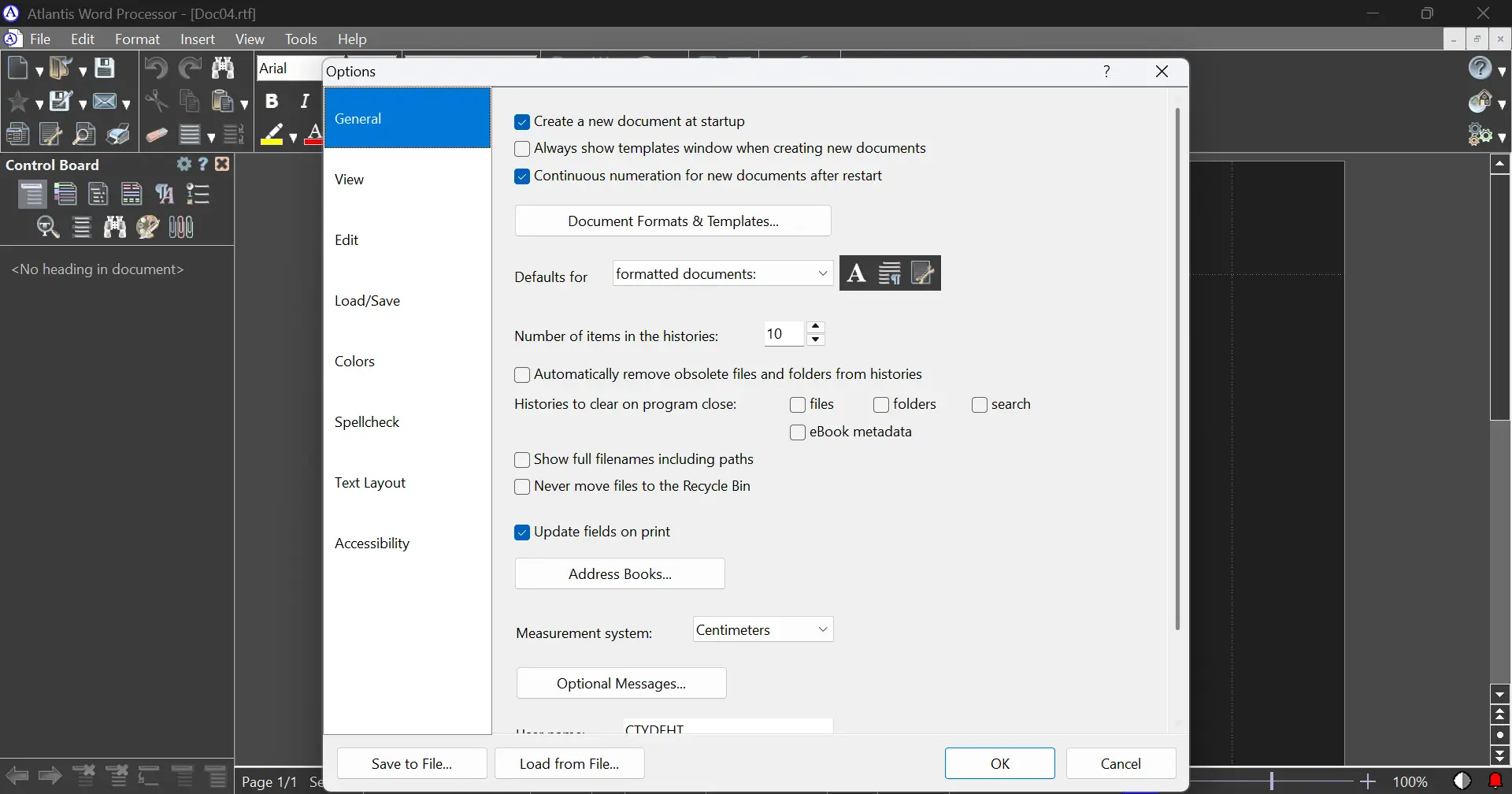Expand the dropdown arrow beside Open document
Viewport: 1512px width, 794px height.
(83, 71)
